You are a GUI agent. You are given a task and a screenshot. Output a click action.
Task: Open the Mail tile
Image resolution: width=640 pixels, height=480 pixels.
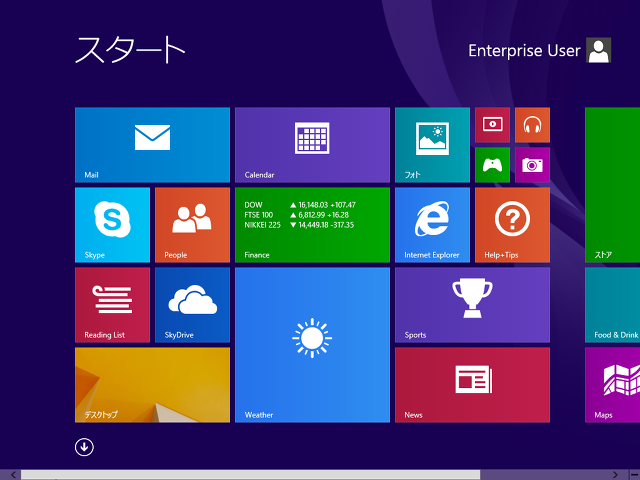152,145
